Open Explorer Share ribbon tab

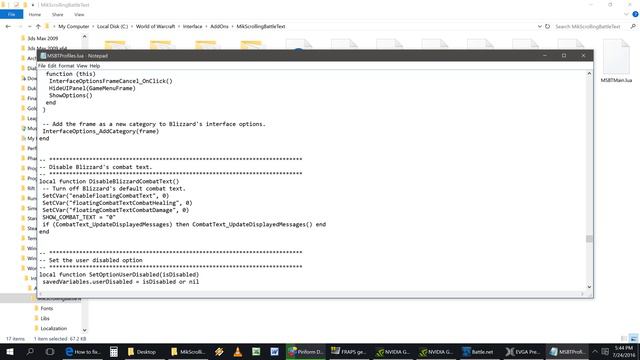(58, 14)
